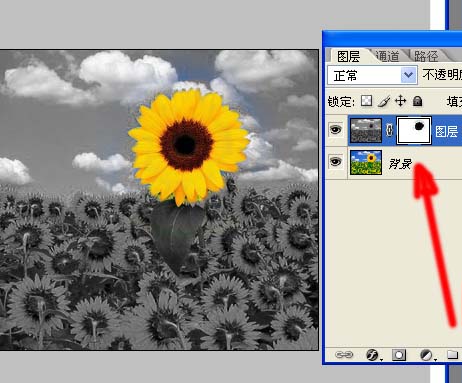The height and width of the screenshot is (383, 462).
Task: Toggle the link between layer and mask
Action: (389, 130)
